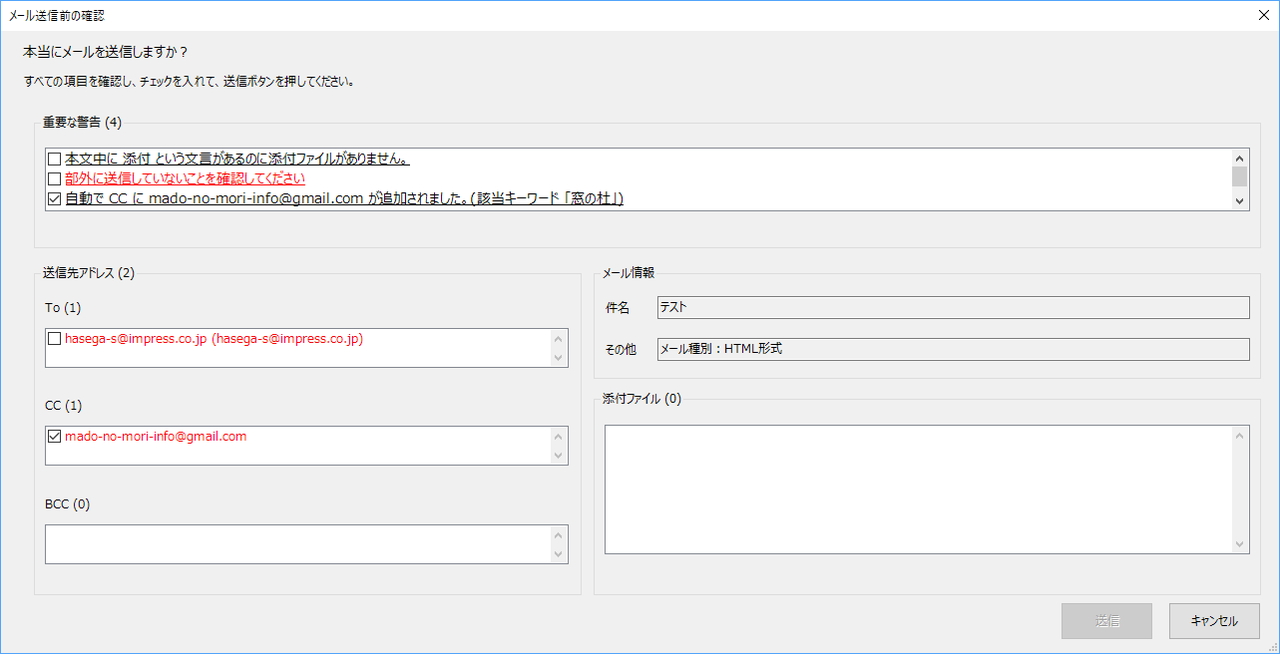
Task: Click the BCC list down arrow
Action: point(560,552)
